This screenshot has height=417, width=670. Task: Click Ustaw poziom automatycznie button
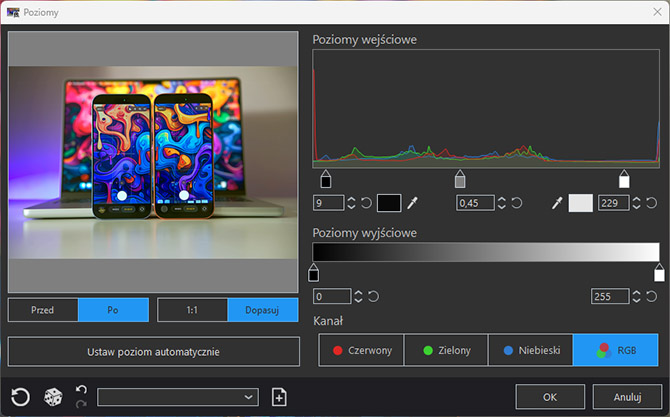[x=154, y=351]
